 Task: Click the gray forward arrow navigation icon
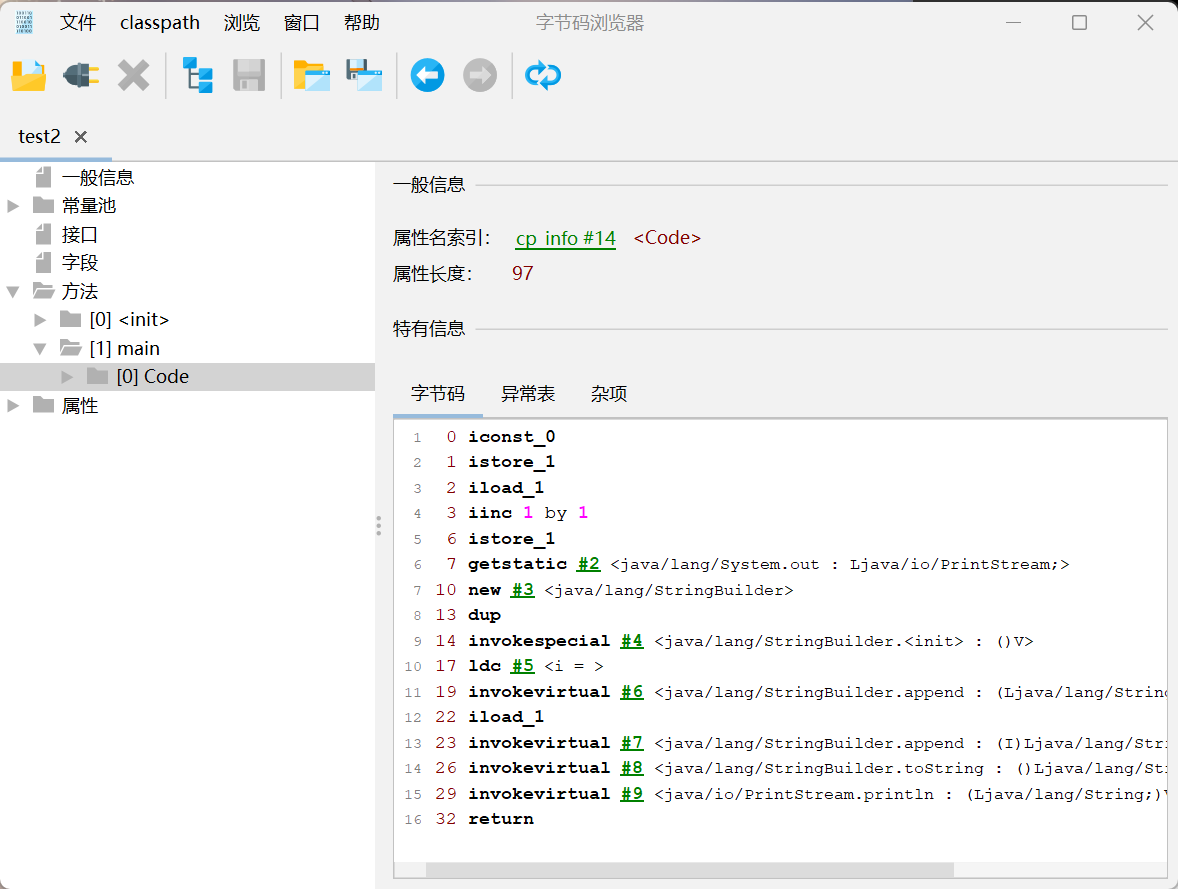click(x=480, y=75)
